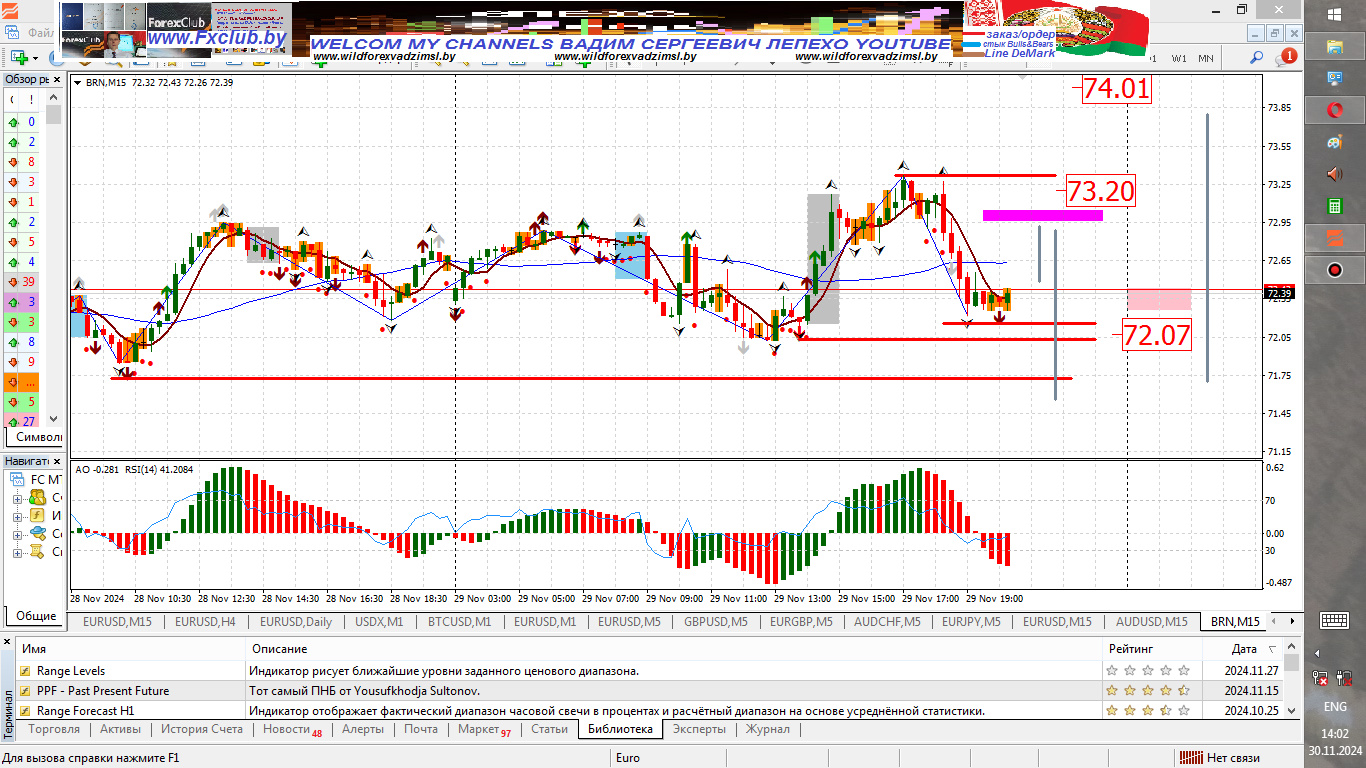The width and height of the screenshot is (1366, 768).
Task: Select the Scripts scroll icon in Navigator
Action: [x=37, y=551]
